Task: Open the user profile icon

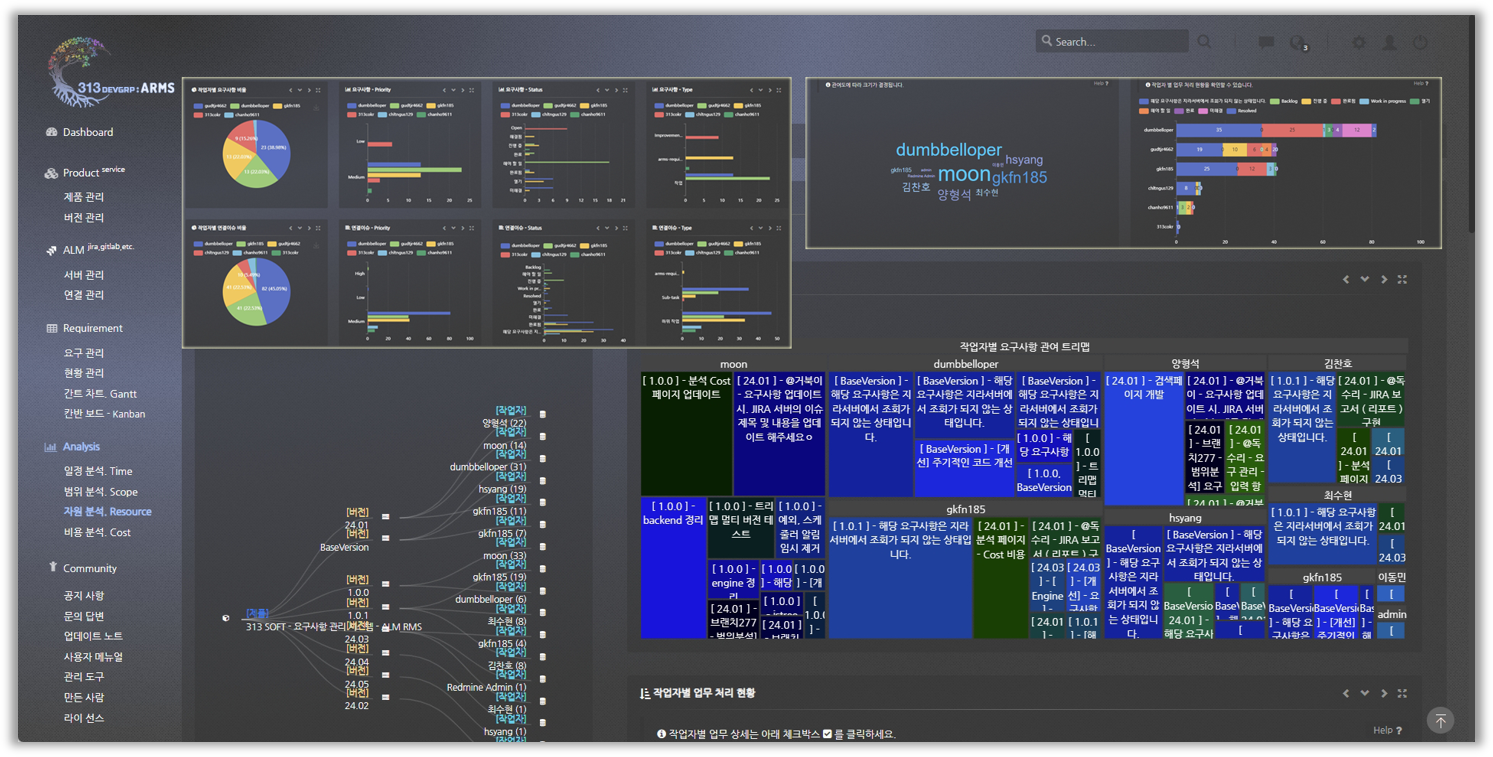Action: pos(1389,42)
